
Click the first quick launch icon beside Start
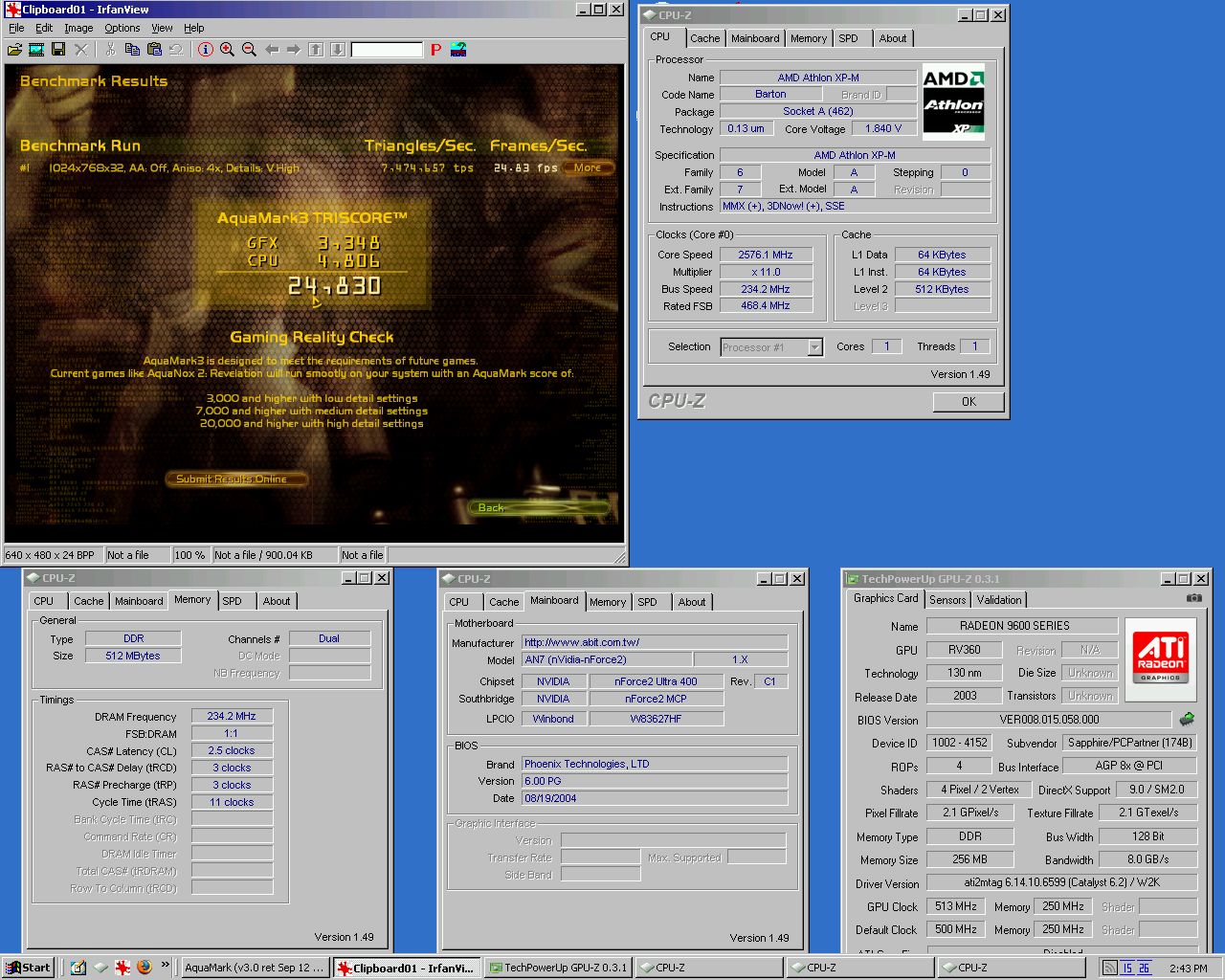point(78,968)
